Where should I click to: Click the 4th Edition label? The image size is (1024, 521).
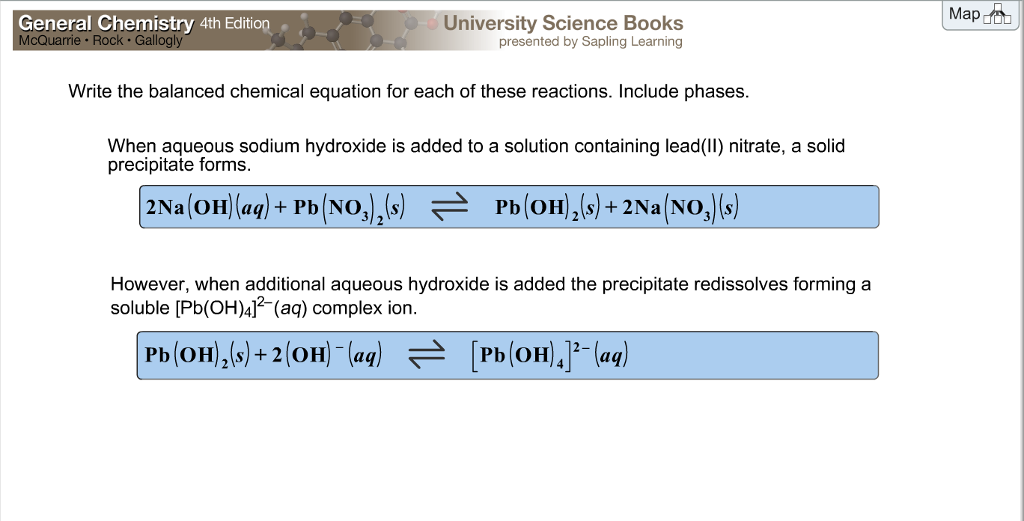coord(234,24)
